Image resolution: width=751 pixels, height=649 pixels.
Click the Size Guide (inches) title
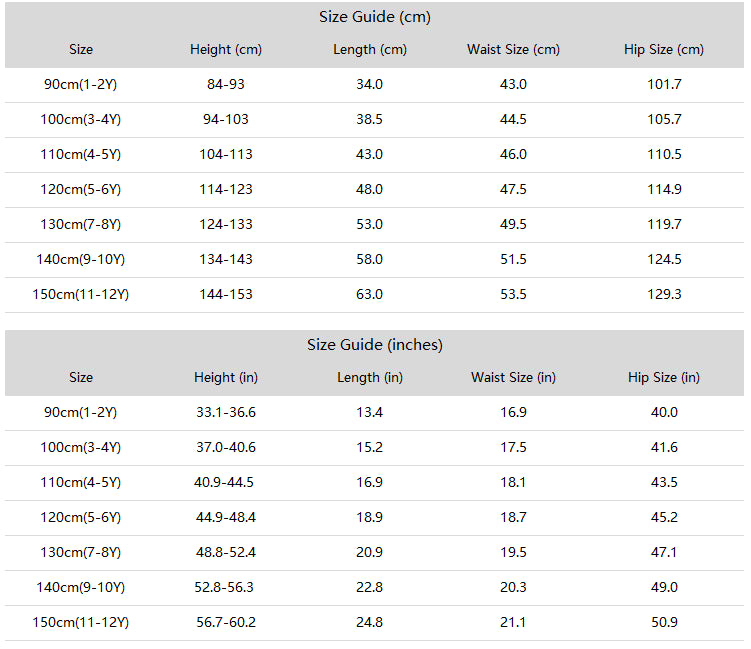(x=375, y=345)
